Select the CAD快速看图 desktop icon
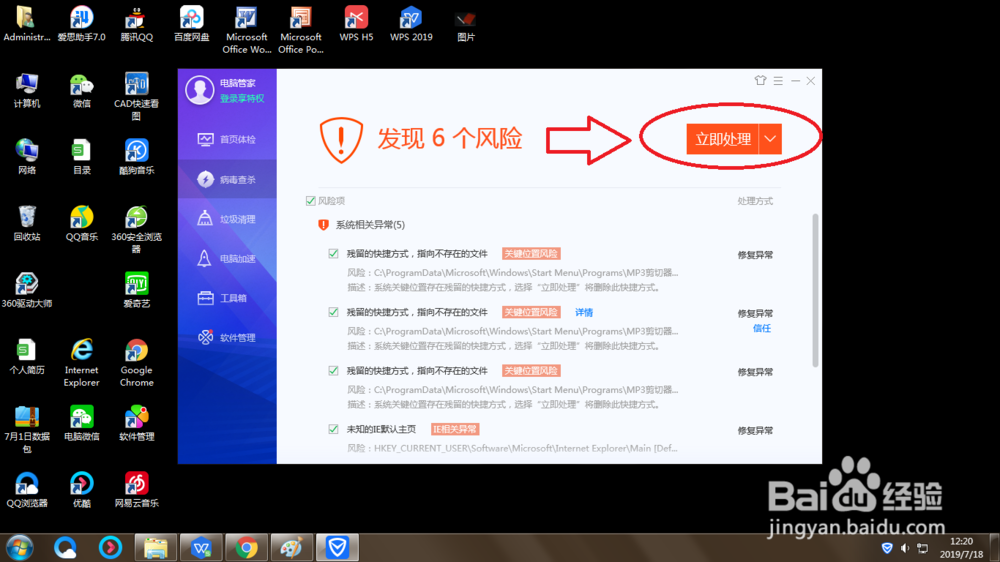The height and width of the screenshot is (562, 1000). click(x=136, y=96)
